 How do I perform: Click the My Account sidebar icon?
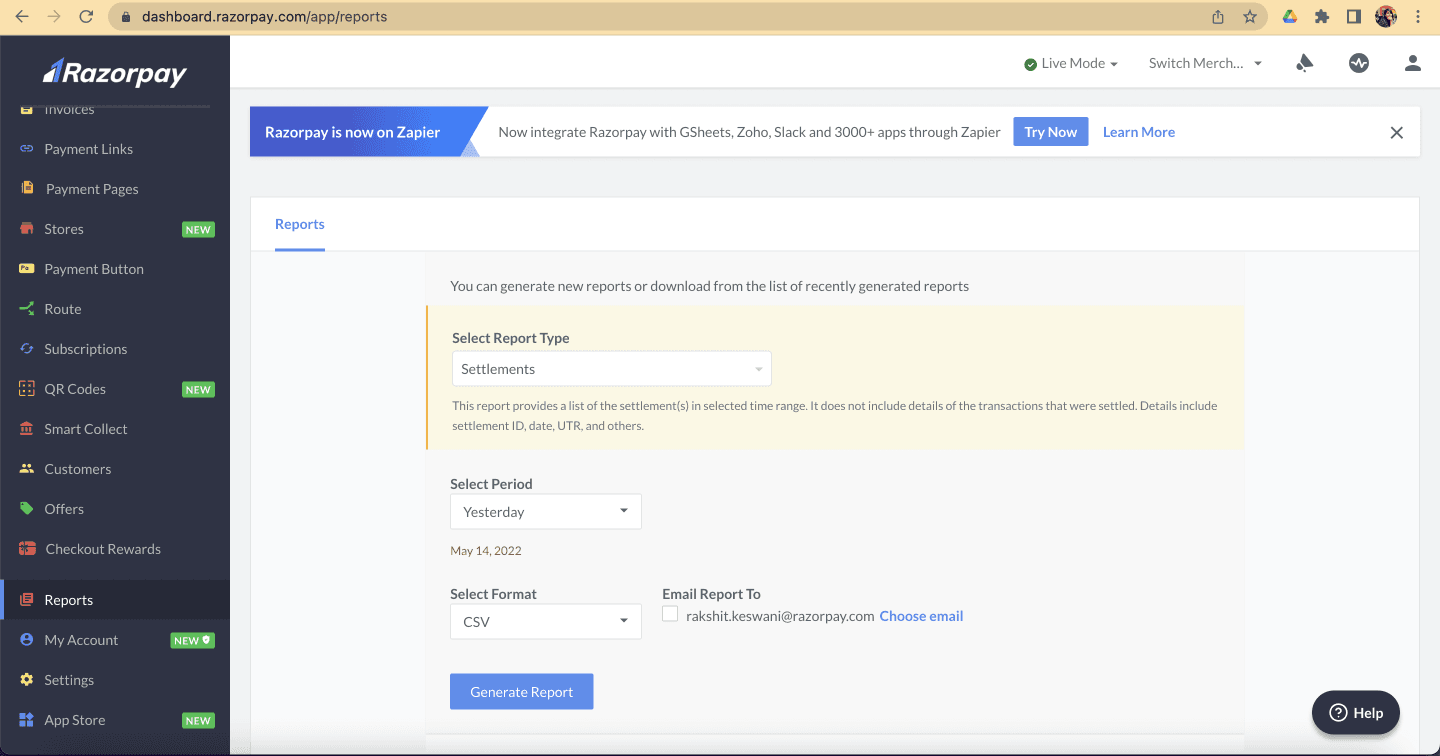(27, 640)
